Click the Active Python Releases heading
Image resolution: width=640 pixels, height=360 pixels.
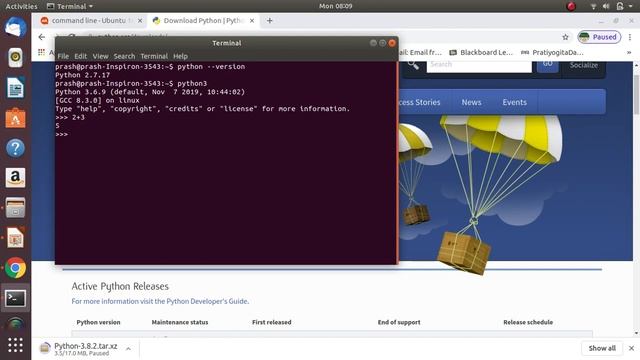(x=120, y=287)
